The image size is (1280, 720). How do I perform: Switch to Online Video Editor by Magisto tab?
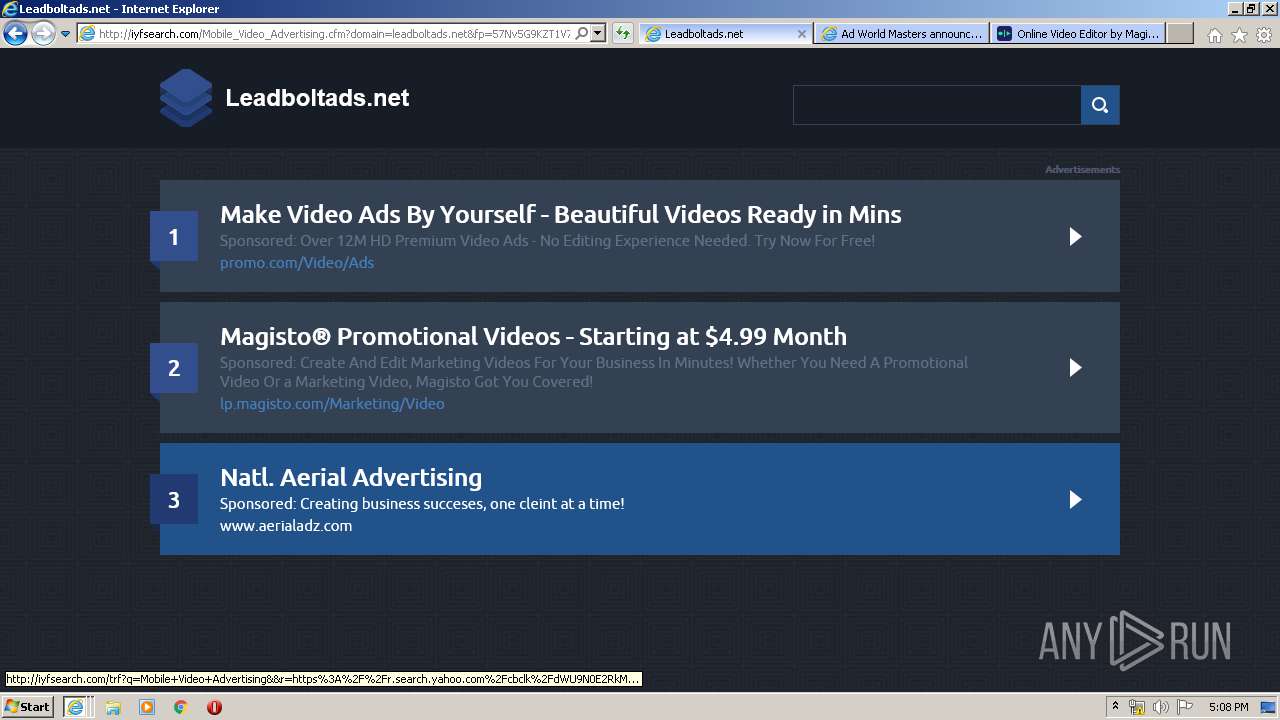[x=1079, y=34]
